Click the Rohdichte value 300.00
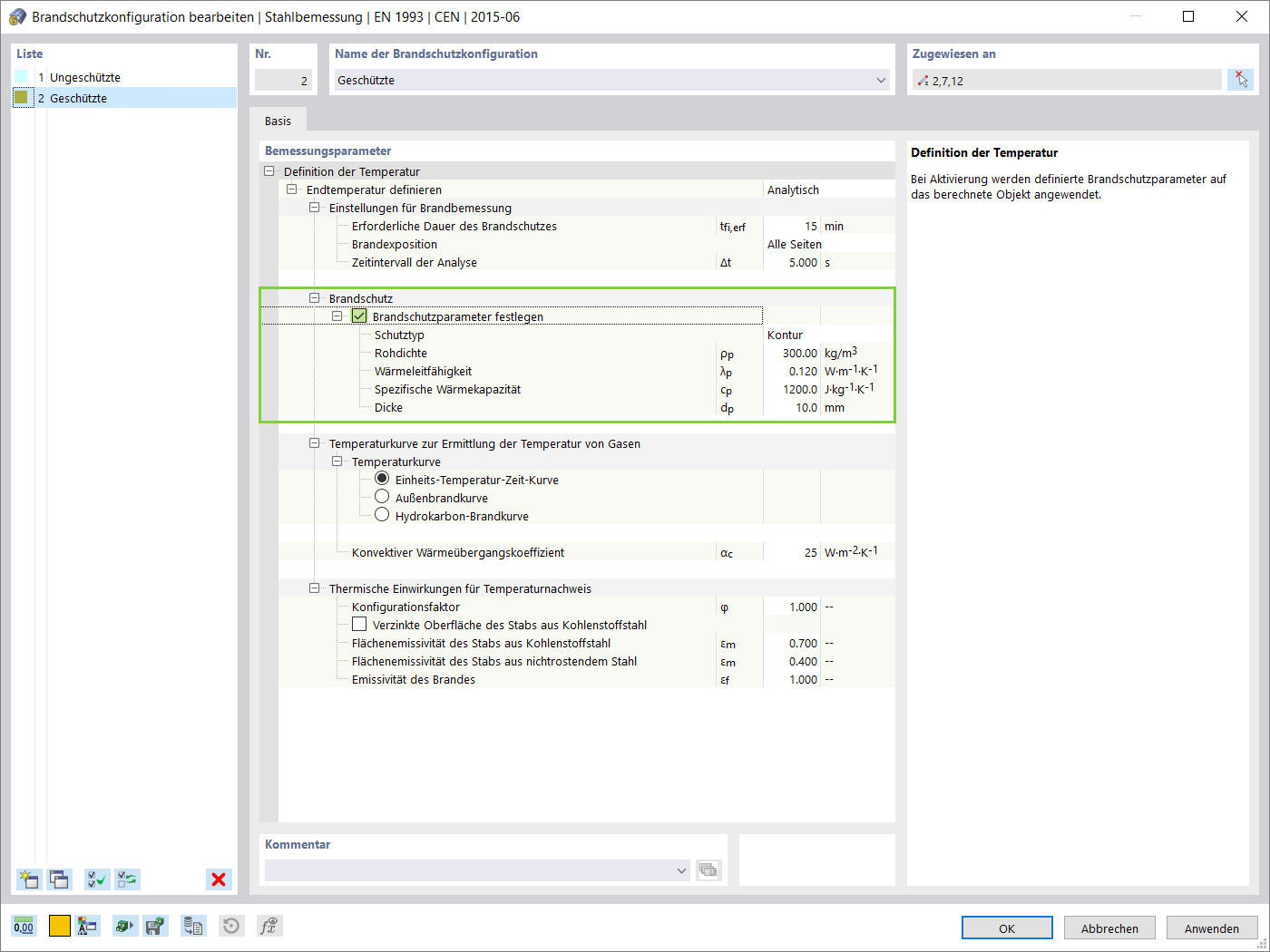Image resolution: width=1270 pixels, height=952 pixels. tap(792, 353)
